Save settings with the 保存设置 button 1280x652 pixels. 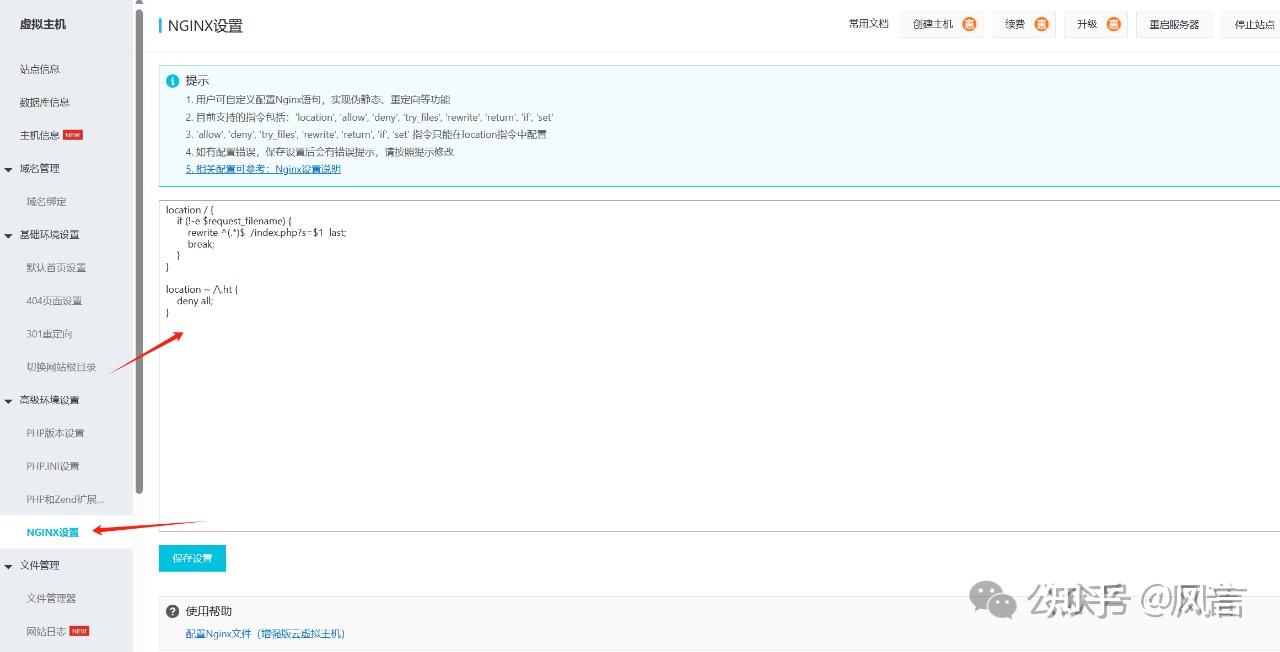pos(192,558)
